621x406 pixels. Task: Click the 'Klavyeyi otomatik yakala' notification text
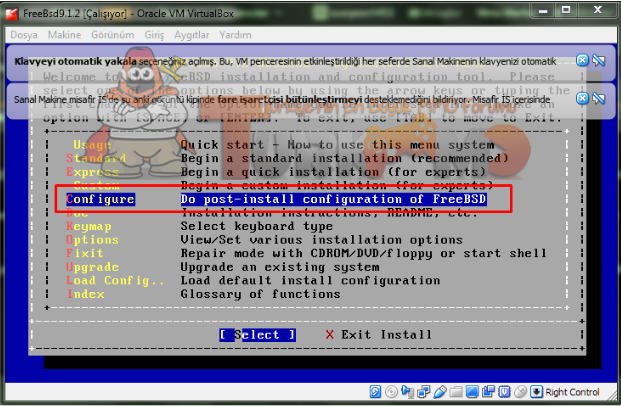[x=75, y=61]
